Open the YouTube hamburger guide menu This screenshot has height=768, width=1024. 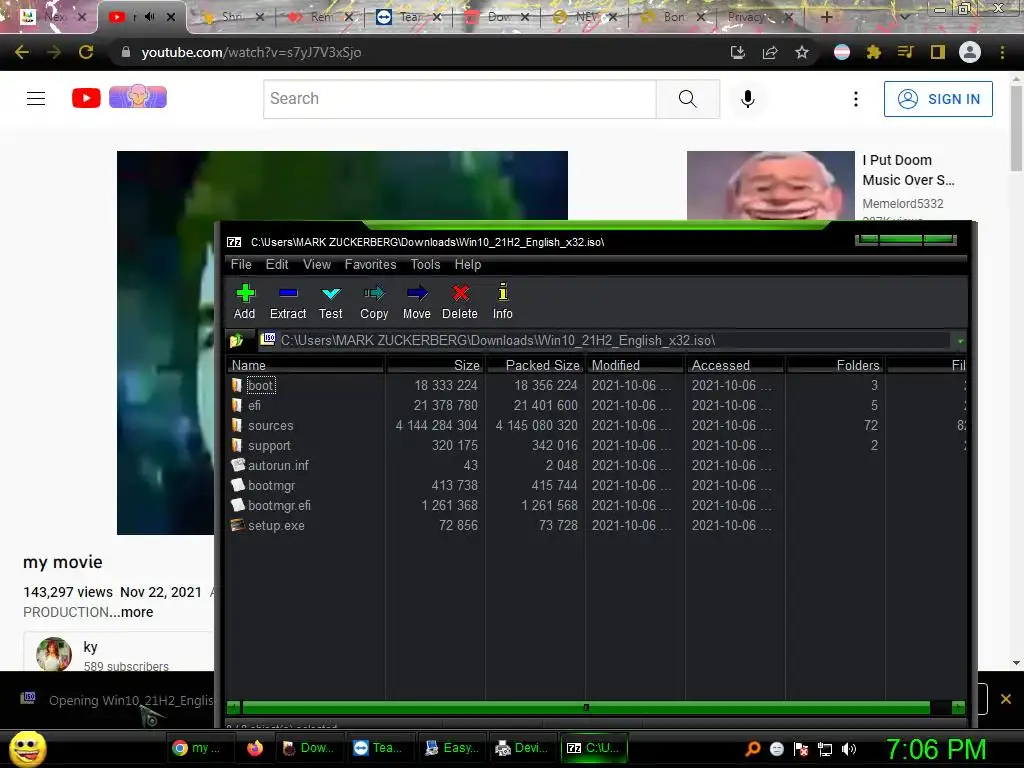(36, 99)
